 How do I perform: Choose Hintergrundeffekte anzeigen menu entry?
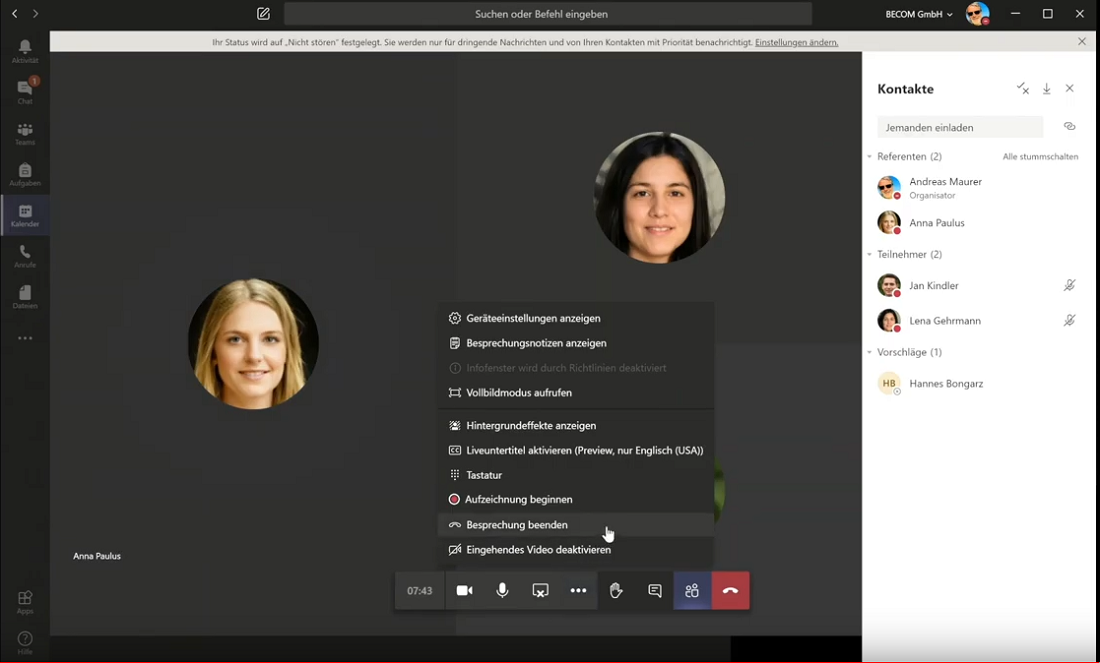pyautogui.click(x=530, y=426)
